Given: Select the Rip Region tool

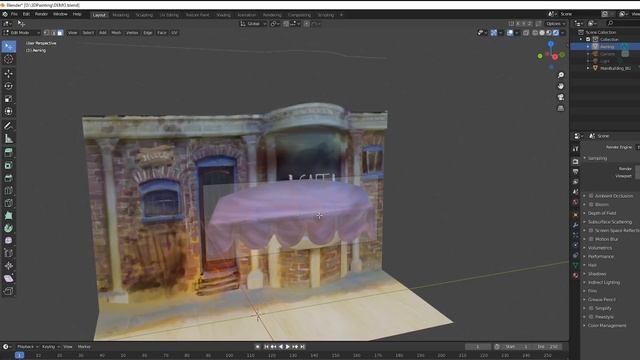Looking at the screenshot, I should [x=9, y=291].
